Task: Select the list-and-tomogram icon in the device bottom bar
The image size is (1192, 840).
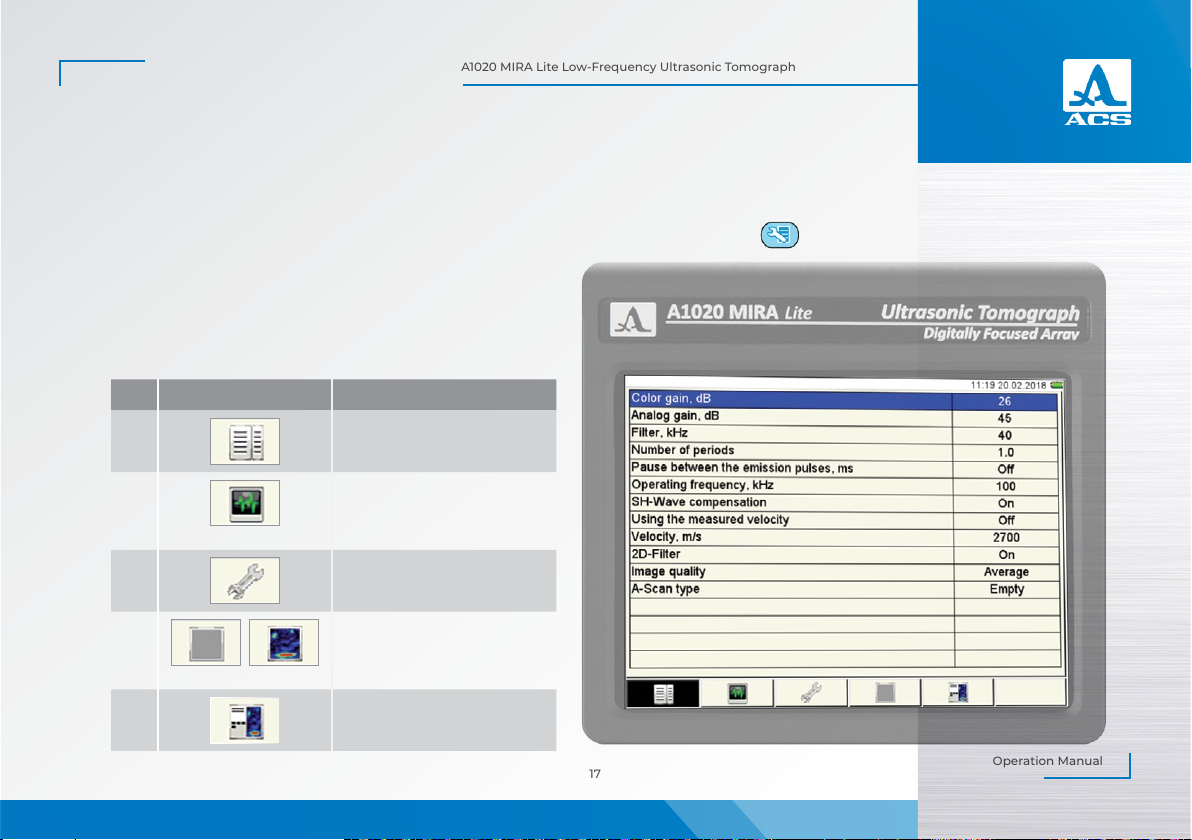Action: click(x=958, y=693)
